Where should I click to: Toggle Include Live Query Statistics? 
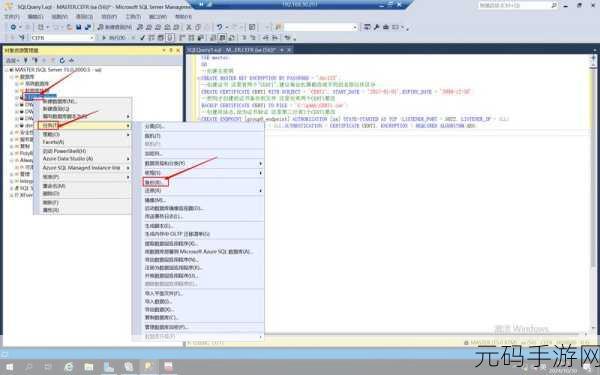(191, 38)
